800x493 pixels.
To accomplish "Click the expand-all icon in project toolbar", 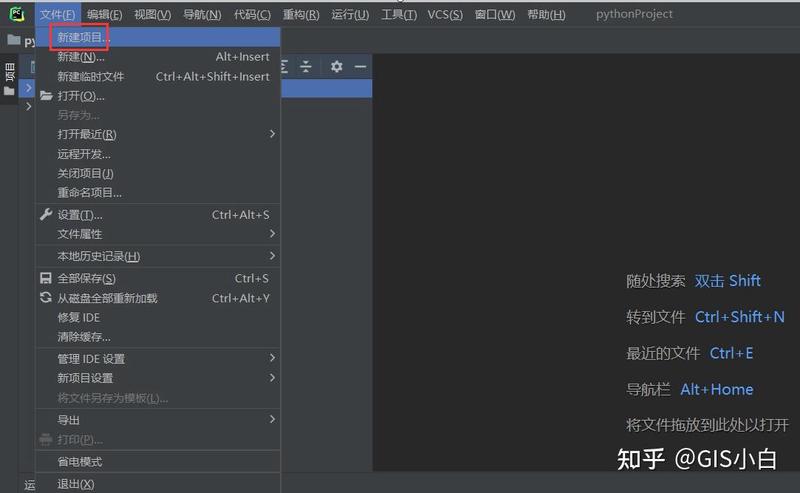I will click(x=284, y=66).
